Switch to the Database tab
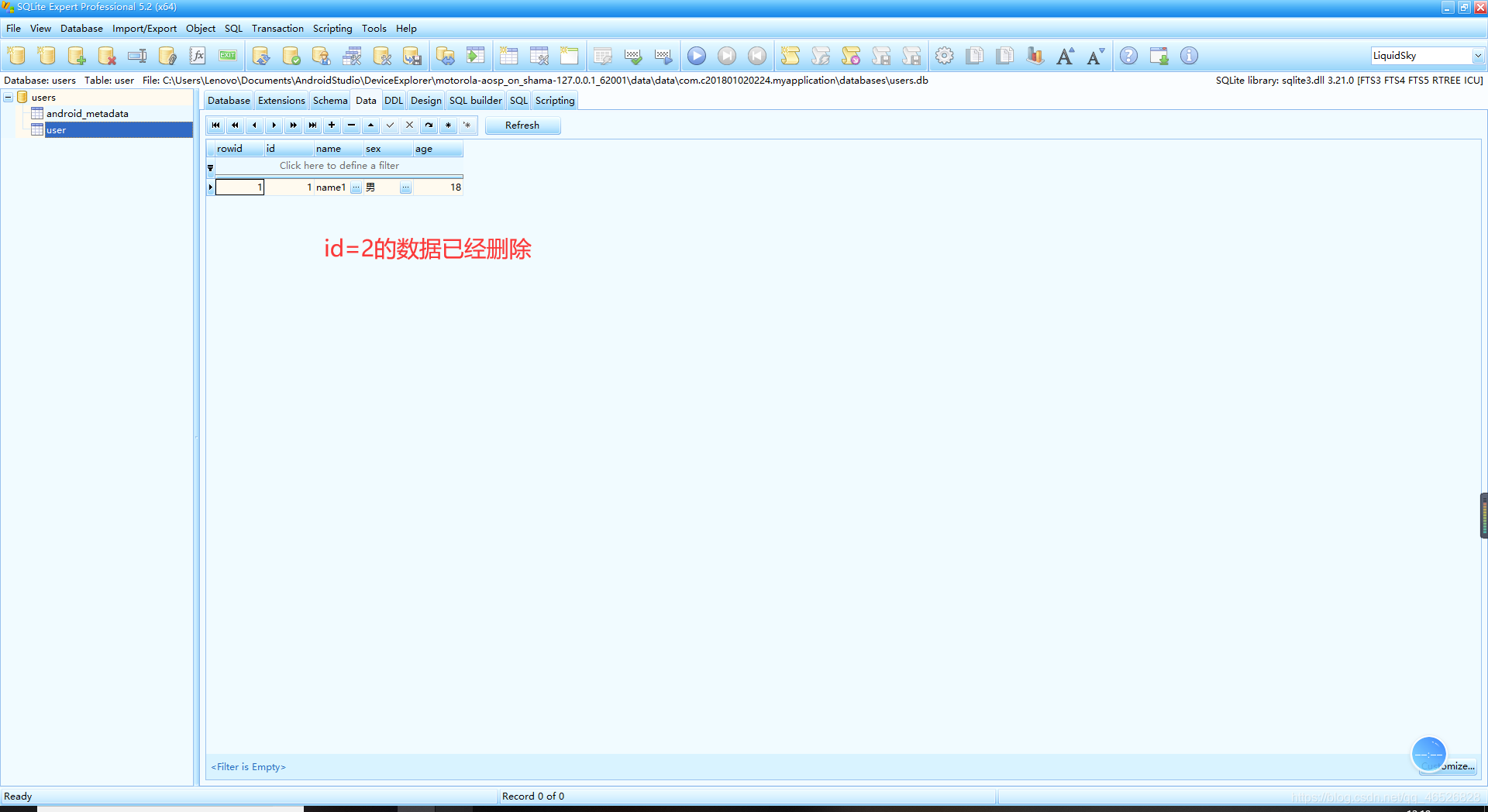1488x812 pixels. click(x=229, y=101)
